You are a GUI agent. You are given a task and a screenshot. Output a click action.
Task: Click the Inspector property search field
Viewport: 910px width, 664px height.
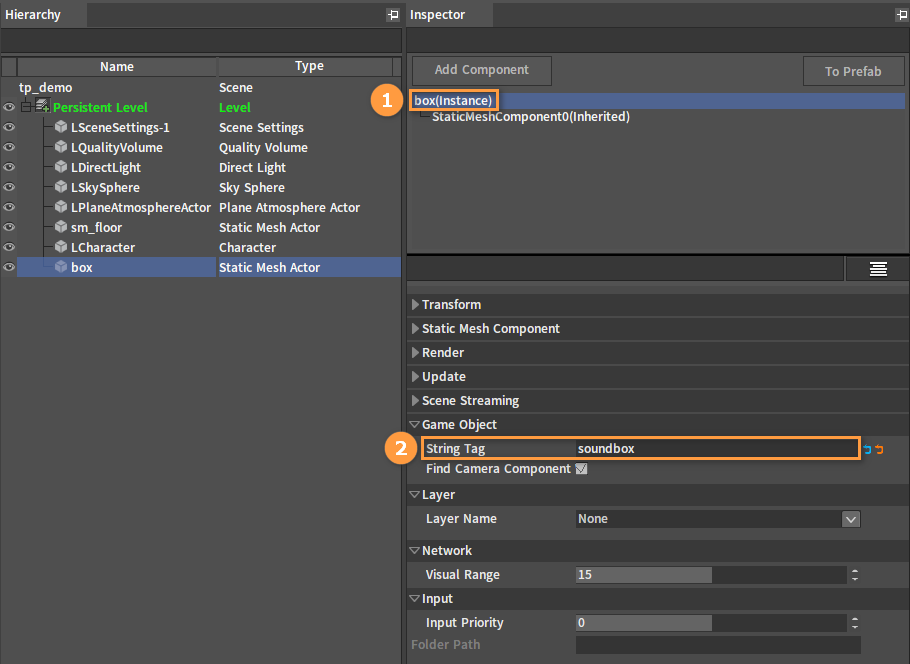tap(625, 269)
